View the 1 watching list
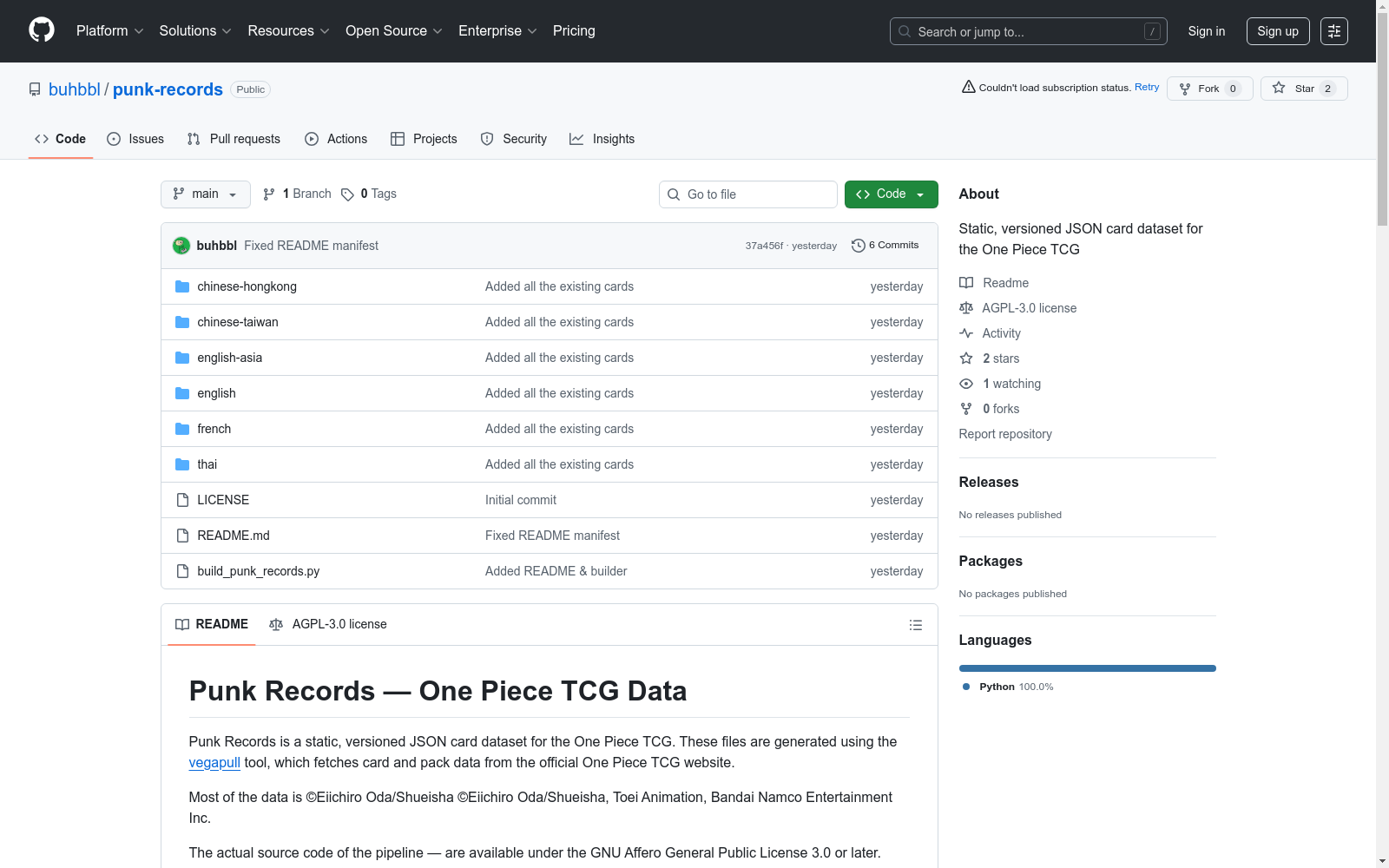 (x=1000, y=384)
